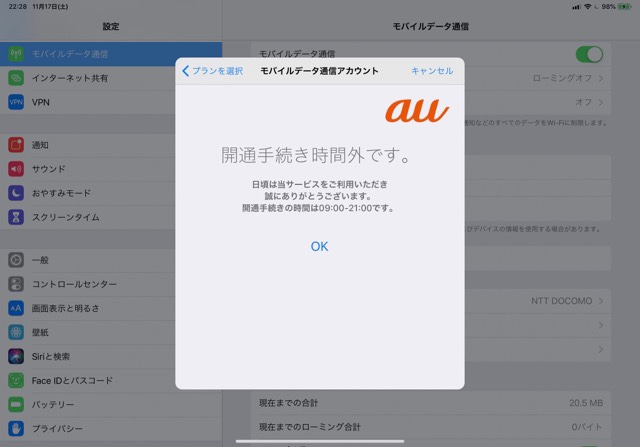Tap the Wi-Fi status bar icon

(x=588, y=7)
